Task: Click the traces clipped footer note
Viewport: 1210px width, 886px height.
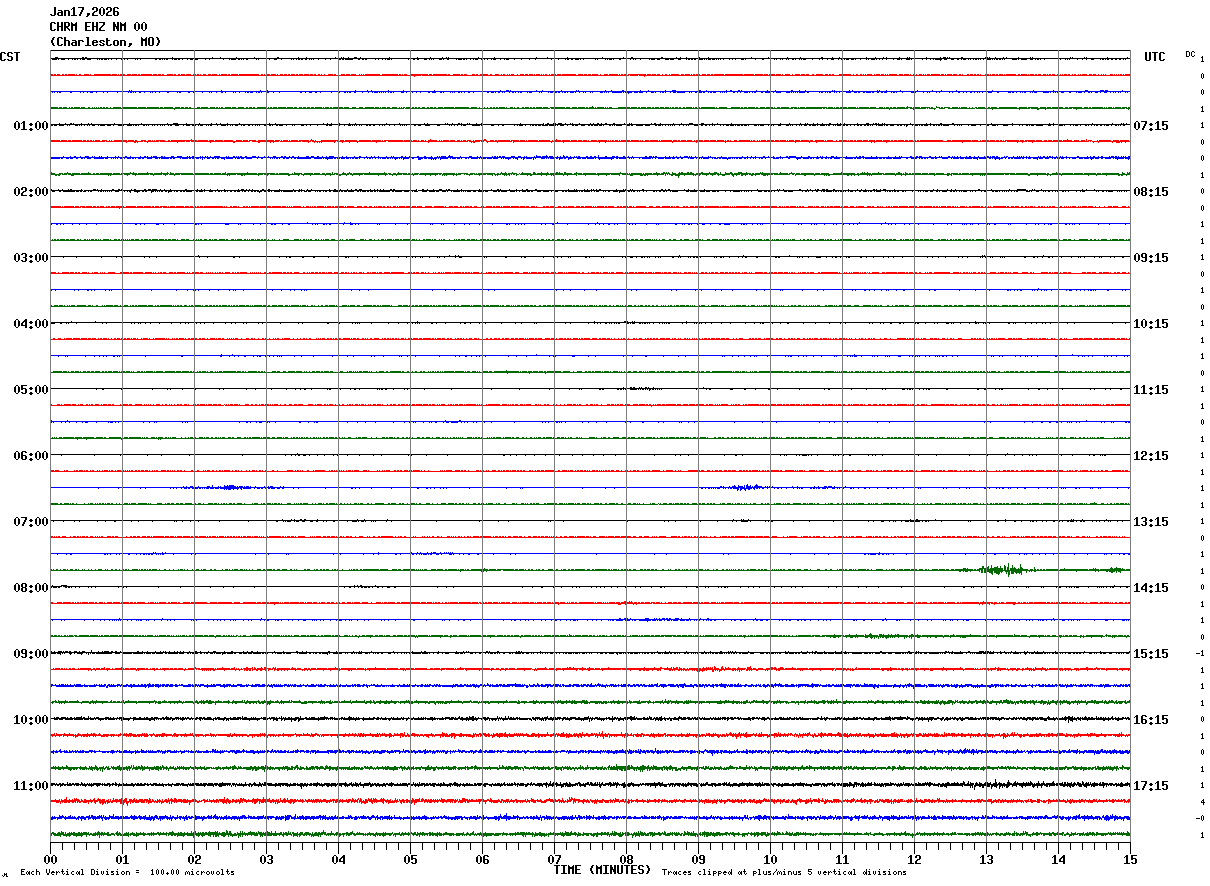Action: [784, 873]
